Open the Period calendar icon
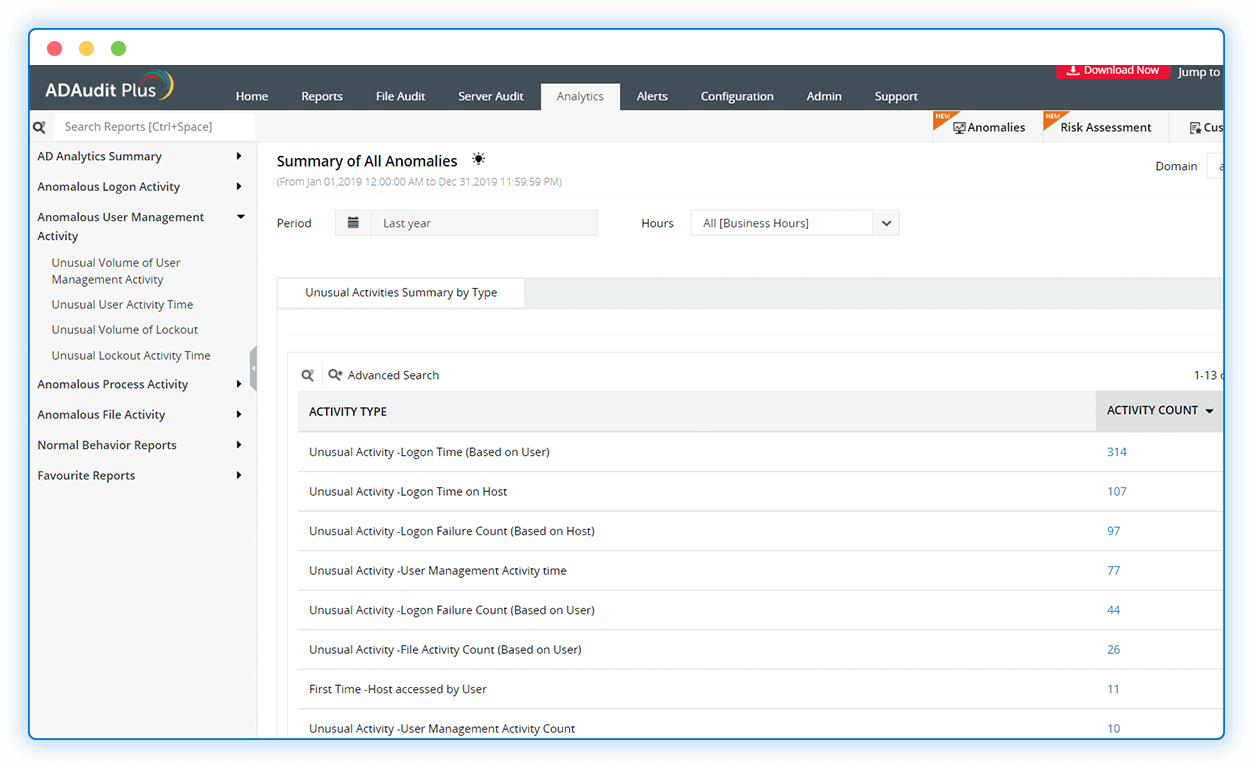This screenshot has width=1254, height=766. click(353, 223)
